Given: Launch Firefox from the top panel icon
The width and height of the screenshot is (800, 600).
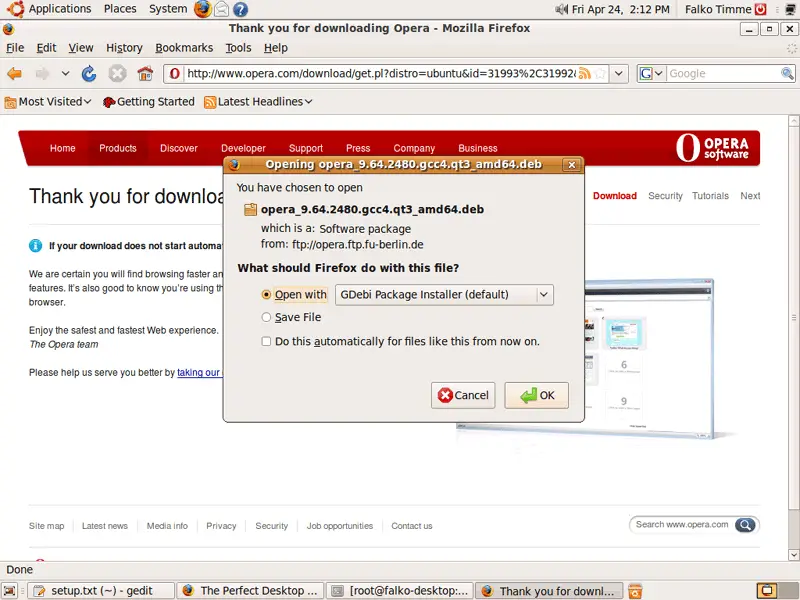Looking at the screenshot, I should pyautogui.click(x=202, y=9).
